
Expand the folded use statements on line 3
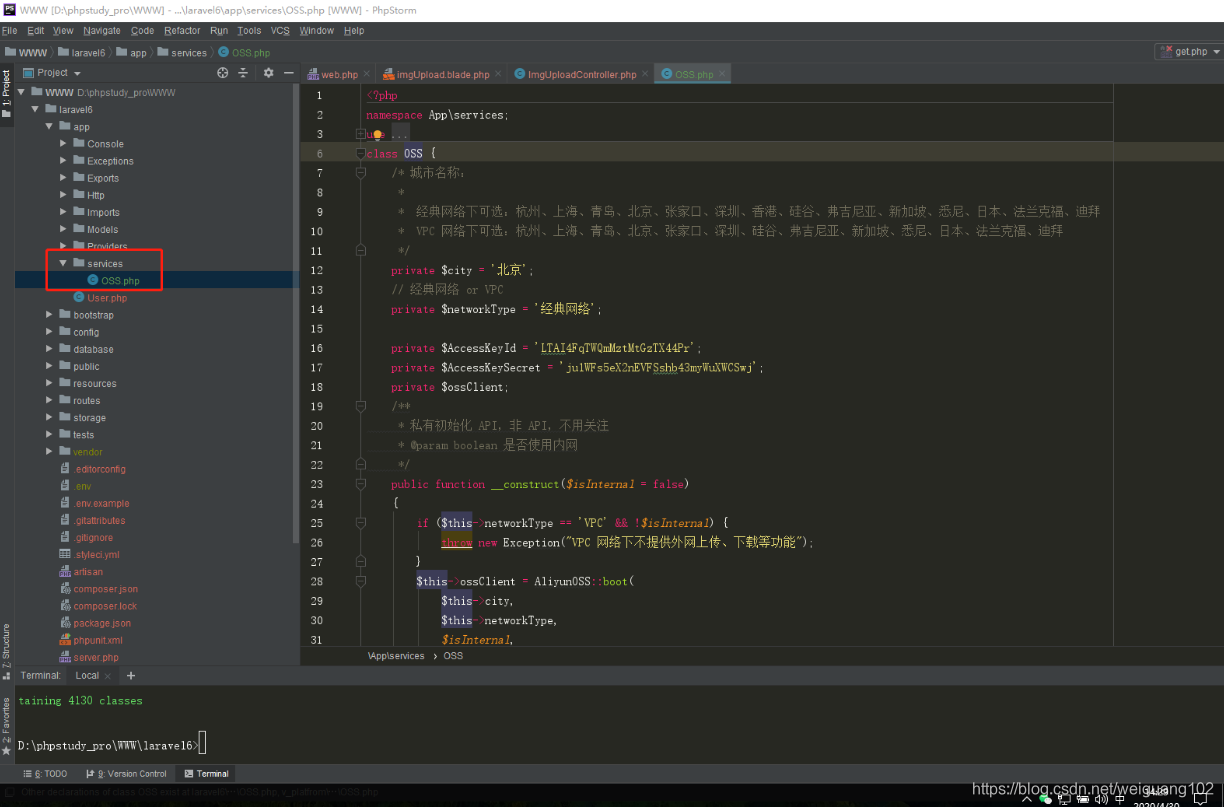click(x=360, y=134)
